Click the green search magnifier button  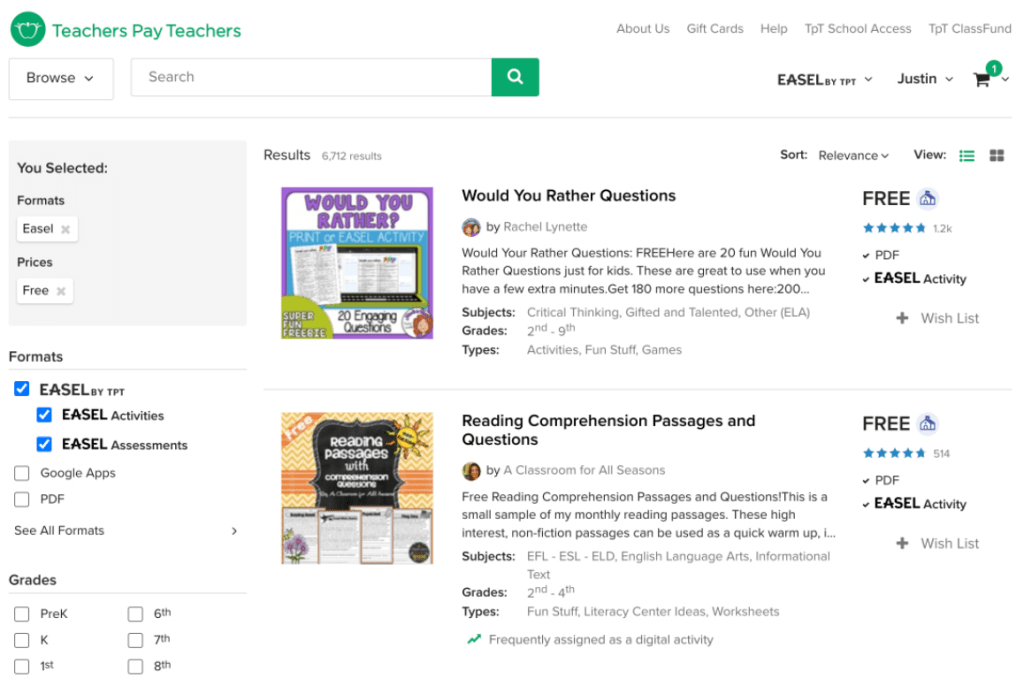[515, 77]
